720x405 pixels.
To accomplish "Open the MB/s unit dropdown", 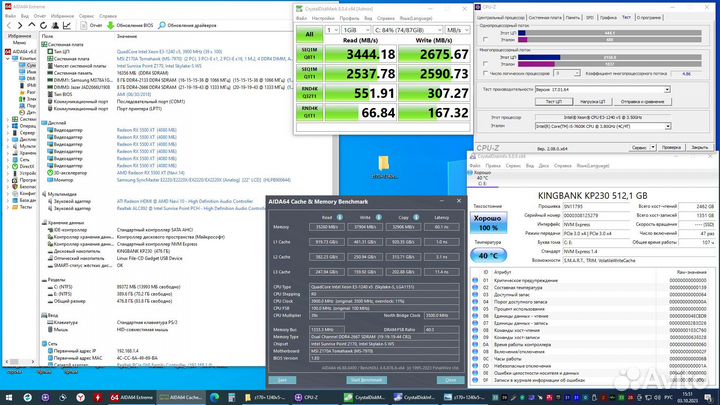I will (x=457, y=30).
